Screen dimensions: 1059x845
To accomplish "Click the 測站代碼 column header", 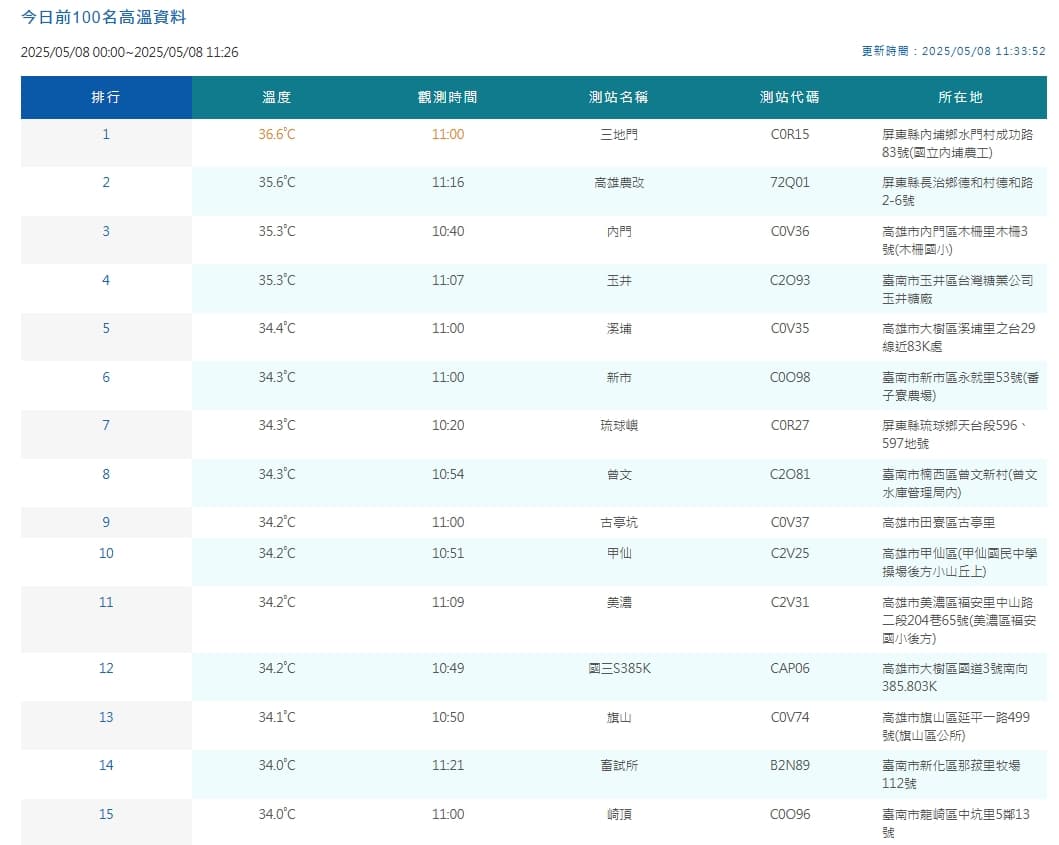I will [790, 97].
